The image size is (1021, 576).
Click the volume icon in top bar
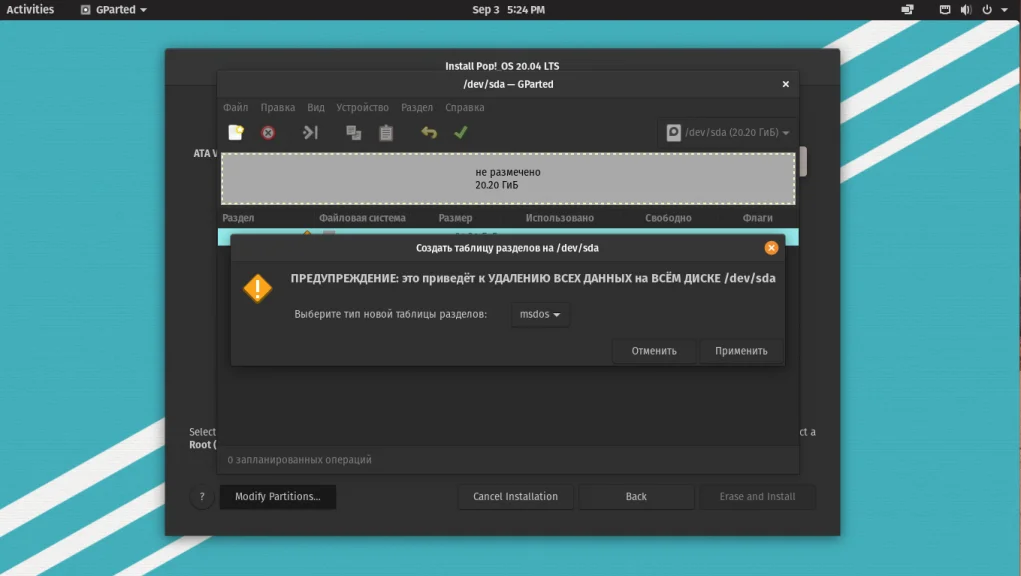pyautogui.click(x=966, y=10)
